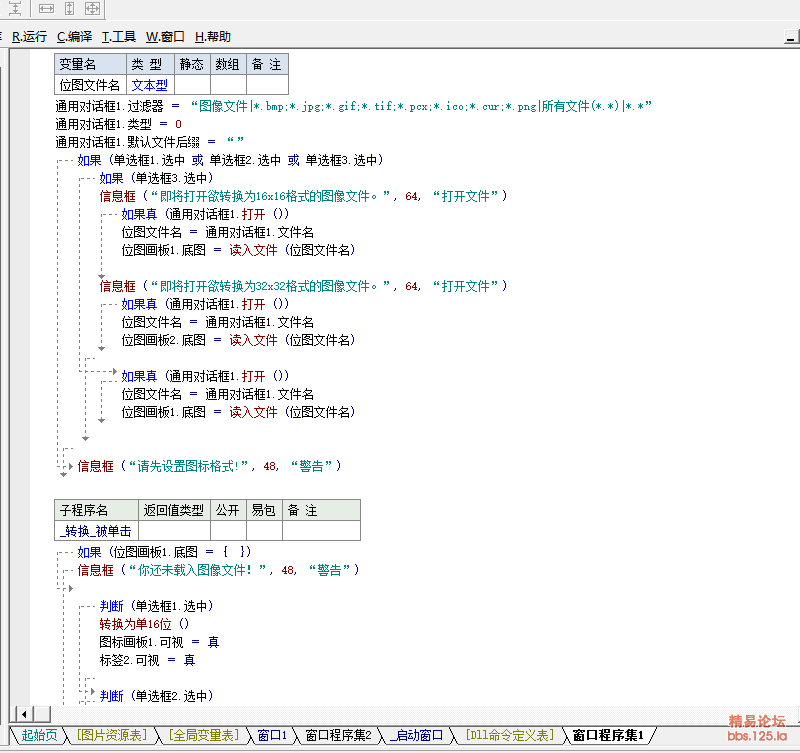Click the make same width icon
The height and width of the screenshot is (753, 800).
point(46,8)
